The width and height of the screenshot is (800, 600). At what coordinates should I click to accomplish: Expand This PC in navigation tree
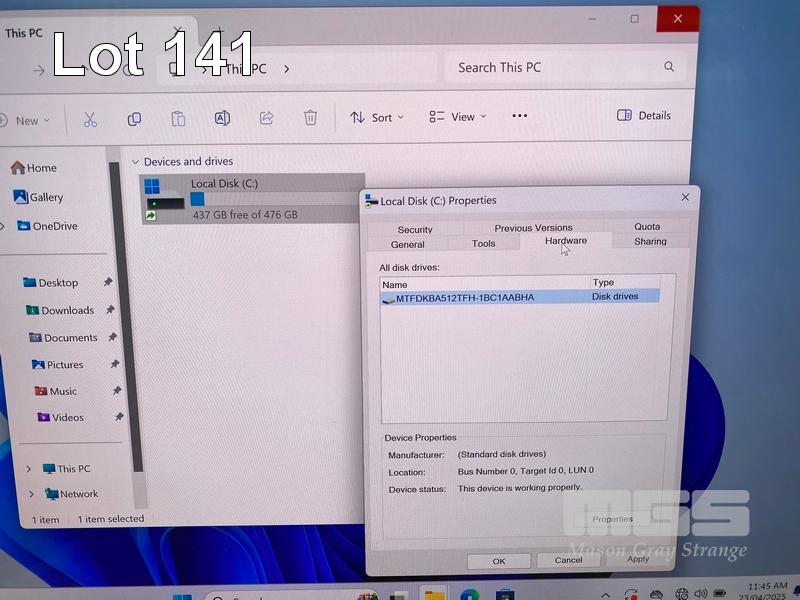[x=29, y=468]
